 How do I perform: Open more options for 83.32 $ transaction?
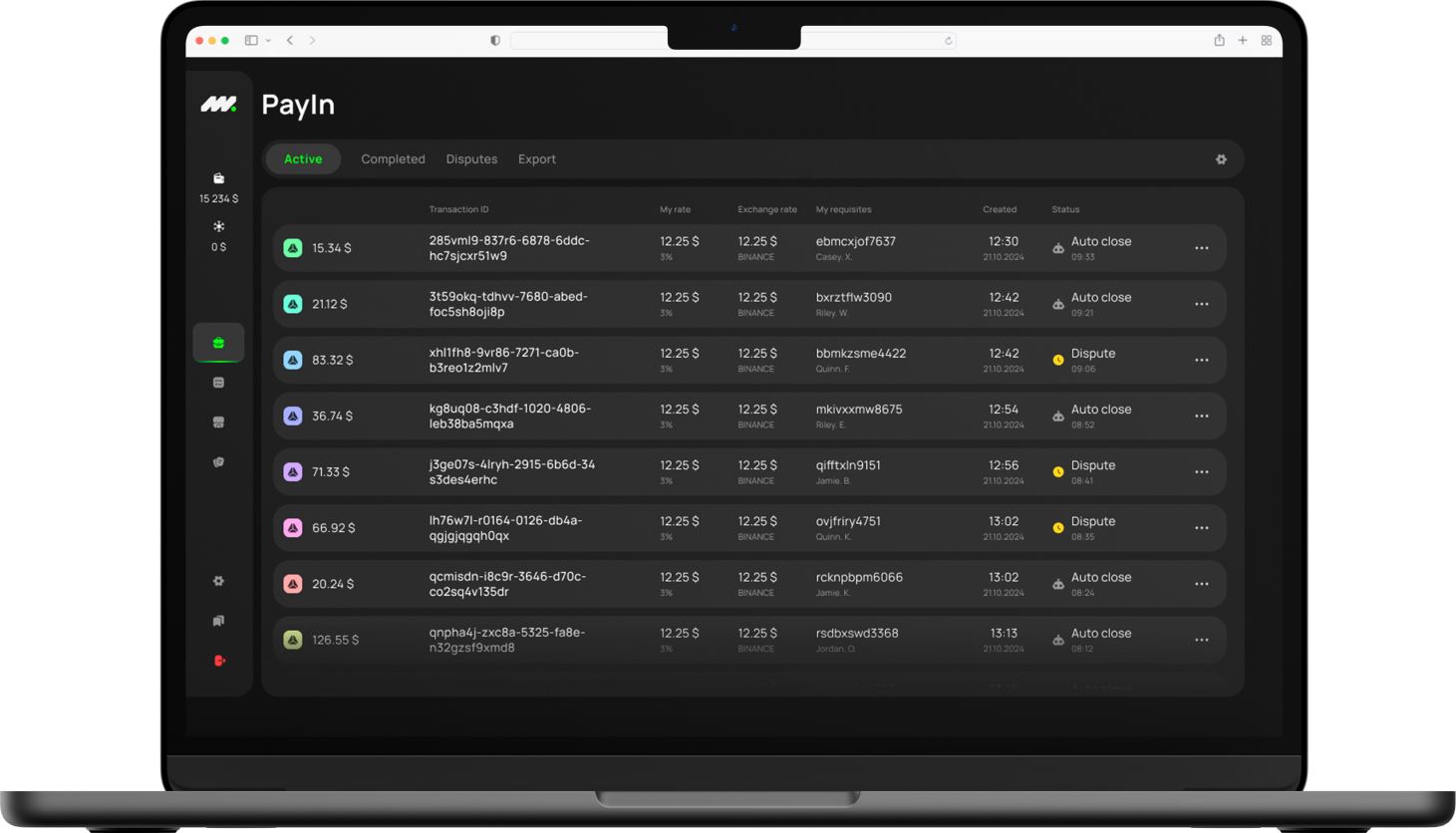pos(1201,360)
